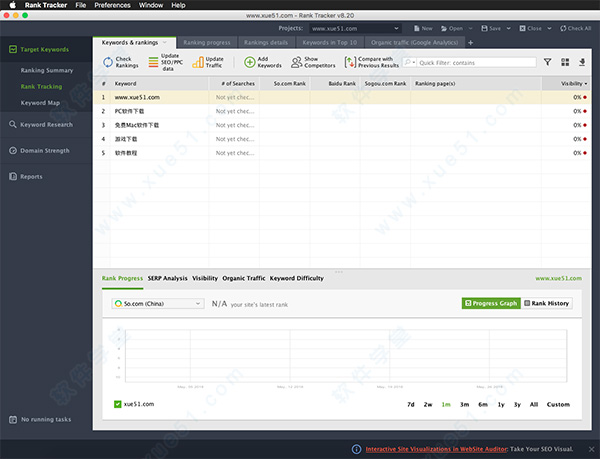This screenshot has width=600, height=459.
Task: Click the Keyword Research magnifier icon
Action: click(13, 124)
